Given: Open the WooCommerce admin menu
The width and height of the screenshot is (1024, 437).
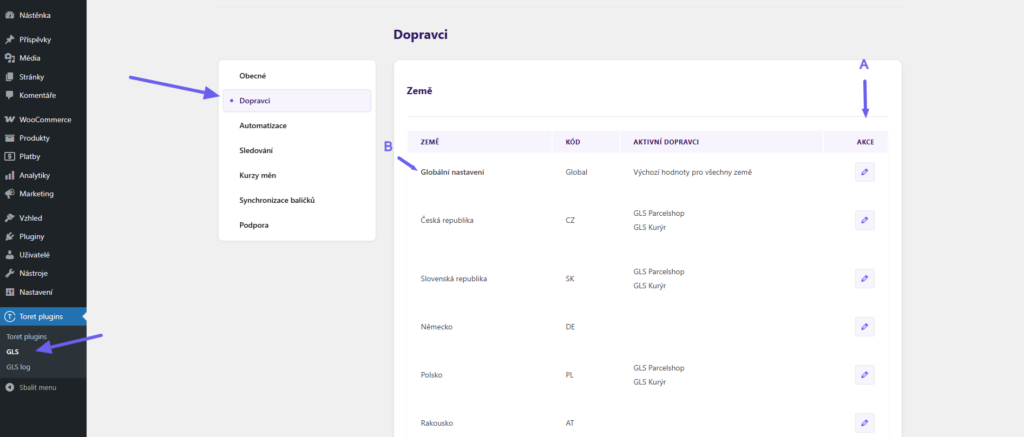Looking at the screenshot, I should click(x=45, y=119).
